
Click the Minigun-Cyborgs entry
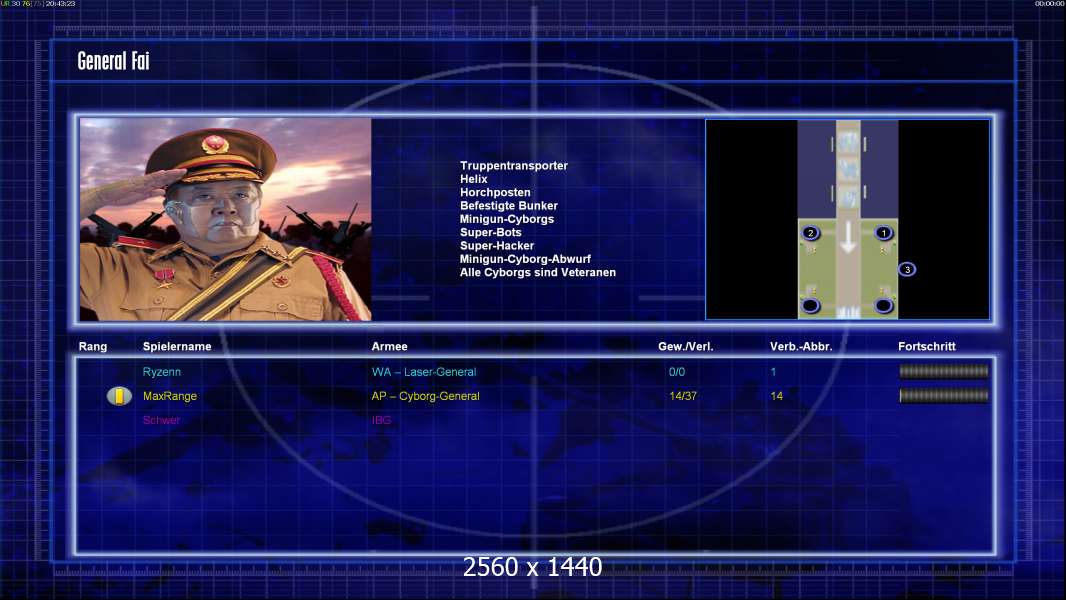pyautogui.click(x=506, y=219)
